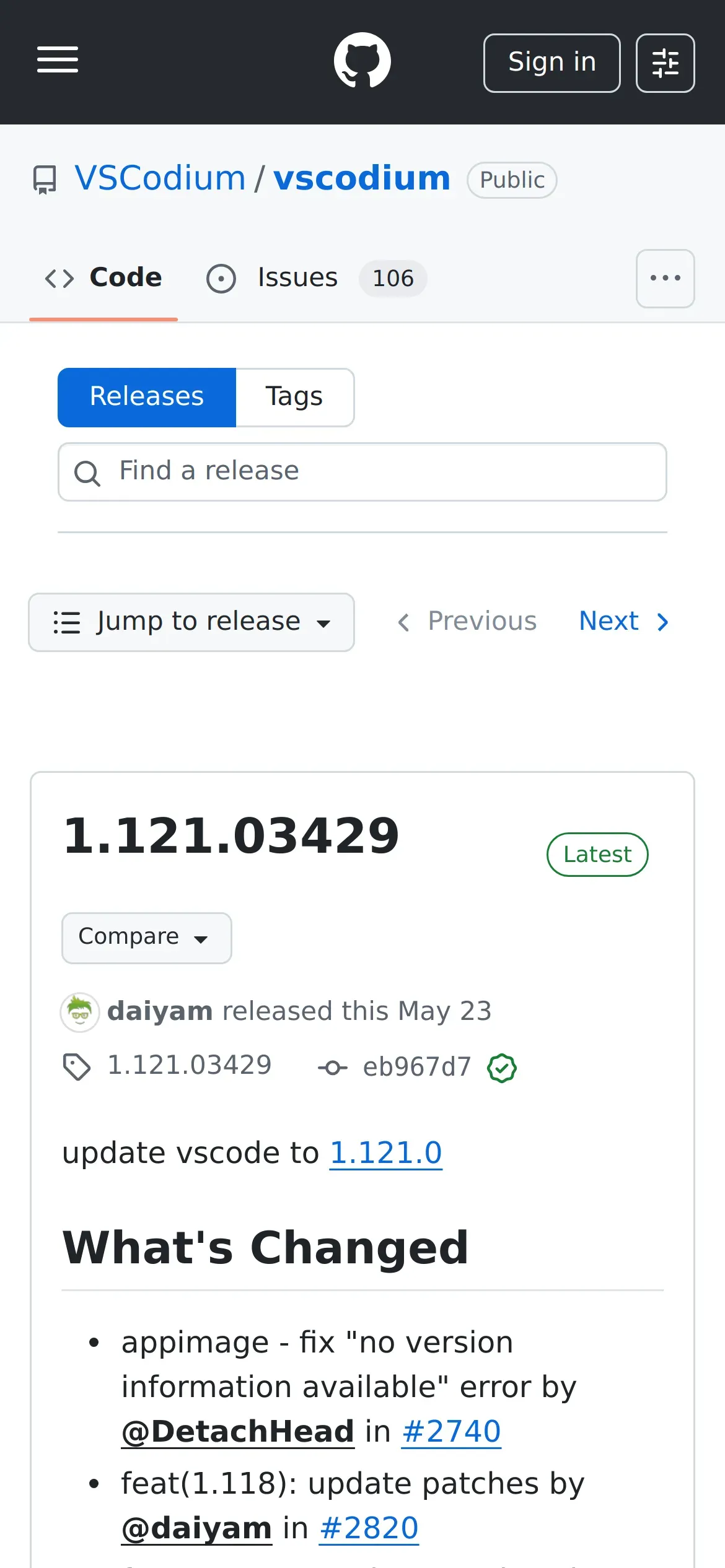Click the commit icon beside eb967d7
The height and width of the screenshot is (1568, 725).
(x=333, y=1068)
